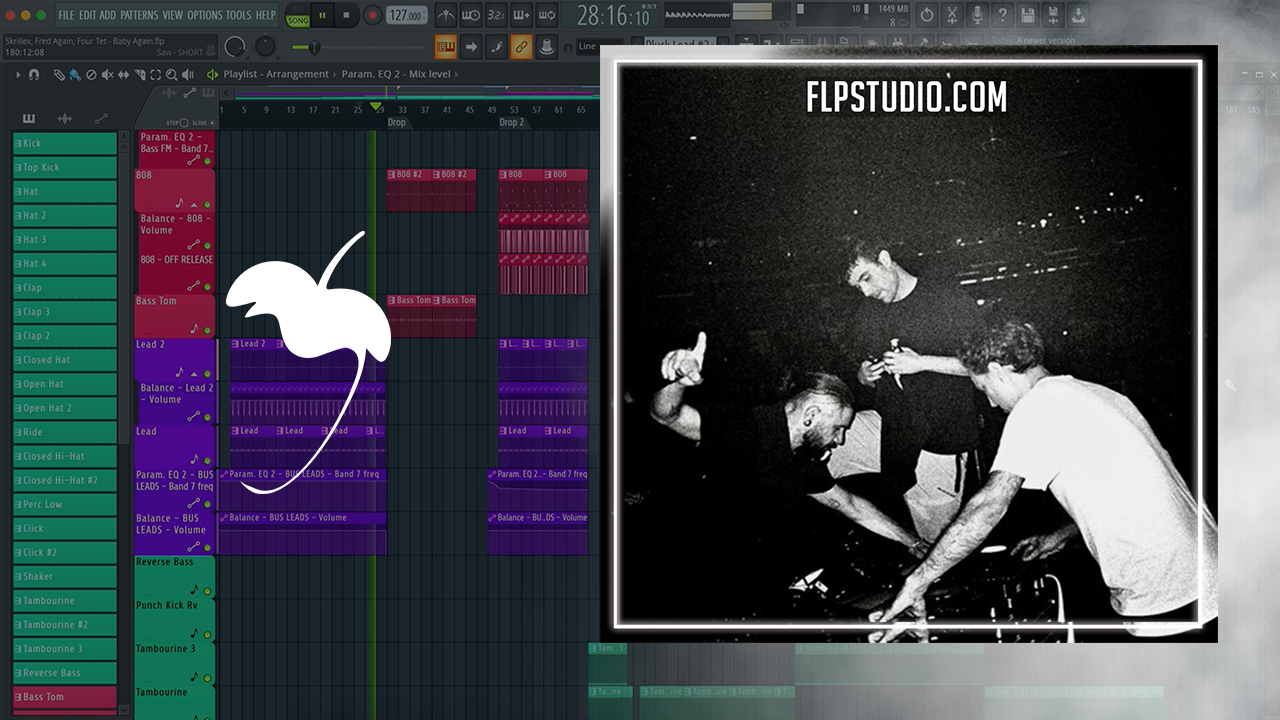Screen dimensions: 1280x720
Task: Click the record button in transport
Action: (x=372, y=15)
